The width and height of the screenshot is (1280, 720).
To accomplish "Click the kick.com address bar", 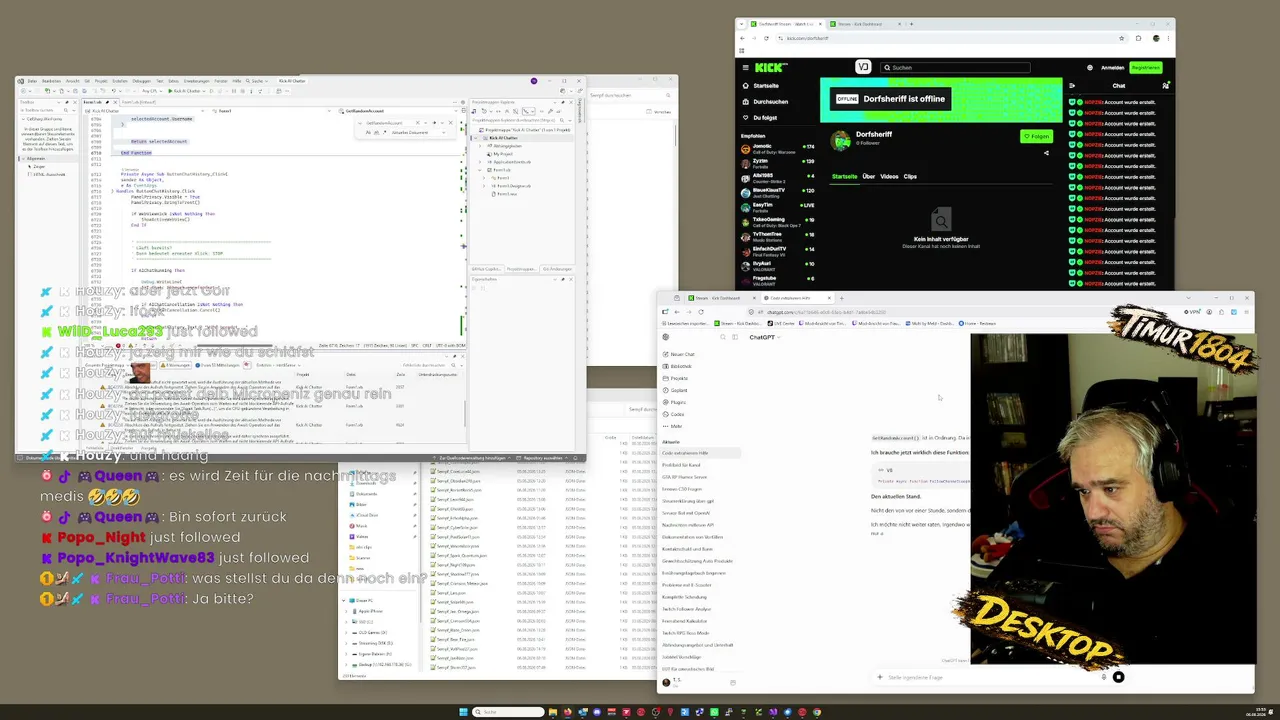I will [x=950, y=38].
